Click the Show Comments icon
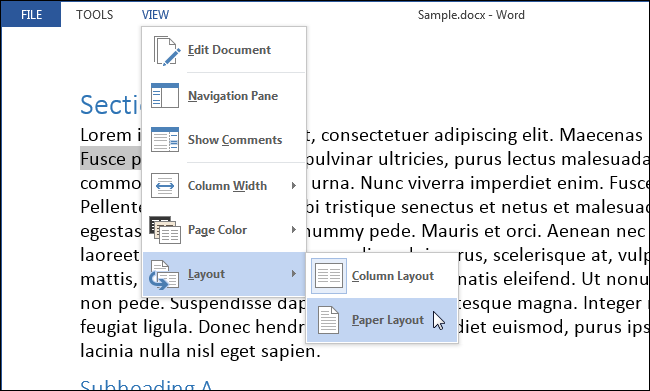This screenshot has height=391, width=650. click(165, 140)
